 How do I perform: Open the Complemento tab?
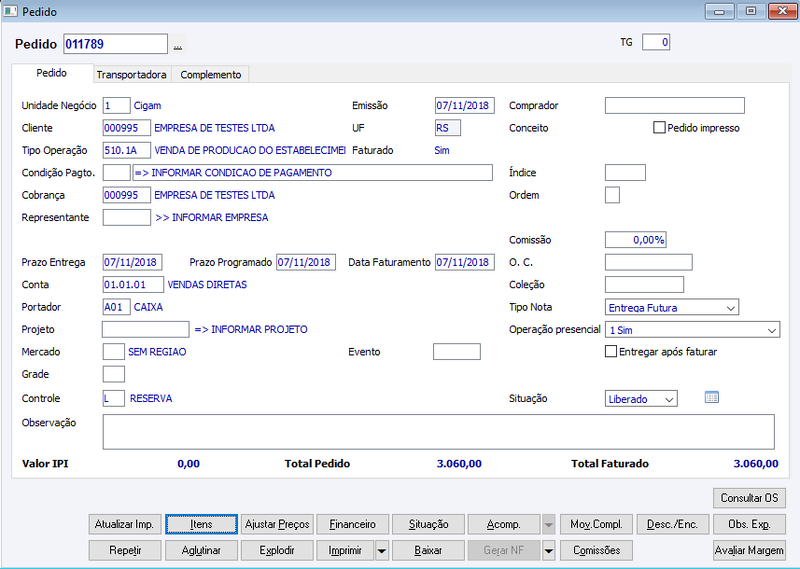point(210,75)
